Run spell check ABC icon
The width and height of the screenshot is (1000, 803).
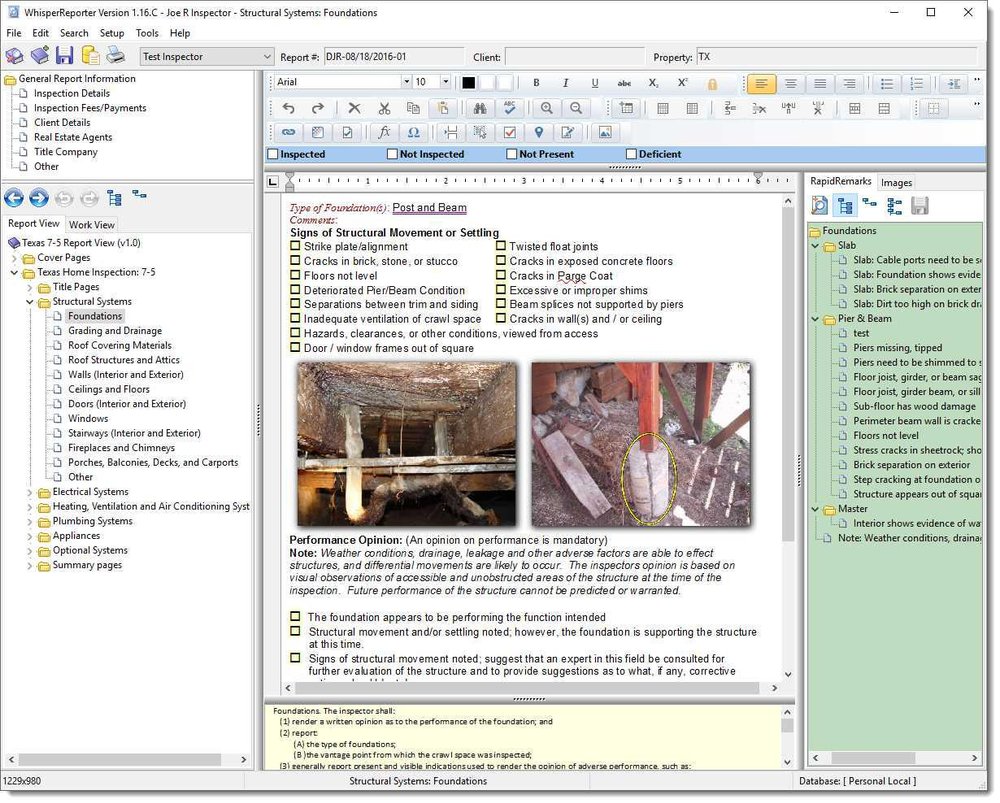(510, 108)
